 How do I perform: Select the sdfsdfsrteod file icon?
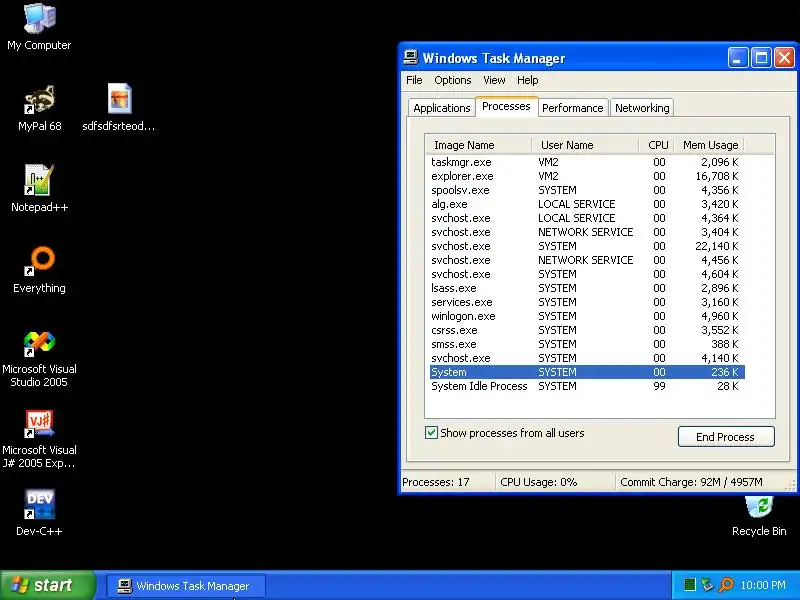coord(119,108)
